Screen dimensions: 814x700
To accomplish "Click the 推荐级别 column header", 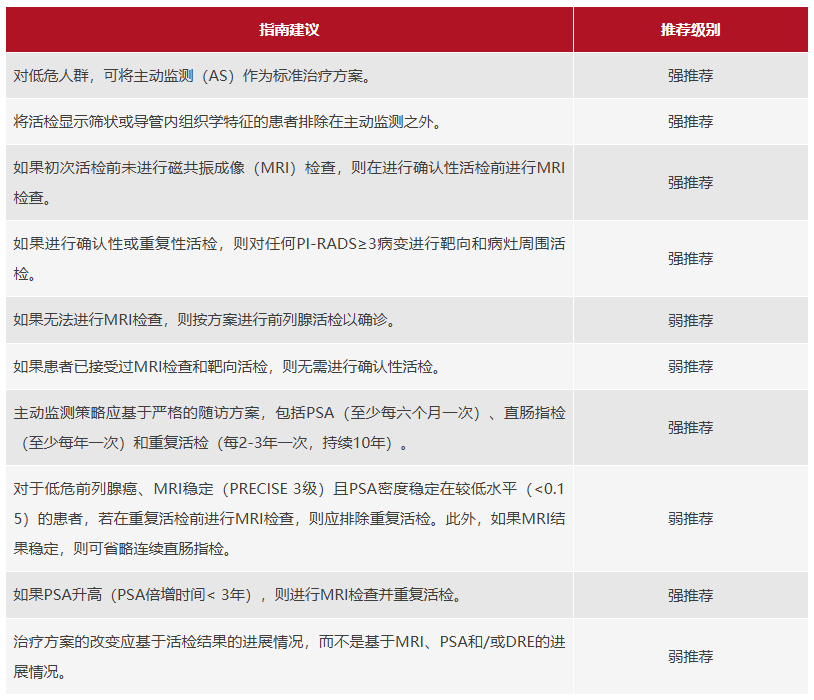I will (690, 30).
